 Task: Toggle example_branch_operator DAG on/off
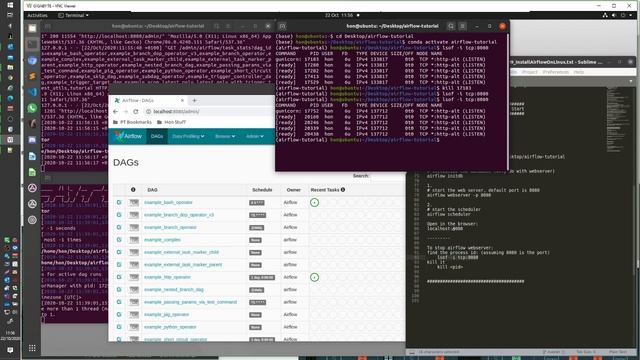click(134, 227)
